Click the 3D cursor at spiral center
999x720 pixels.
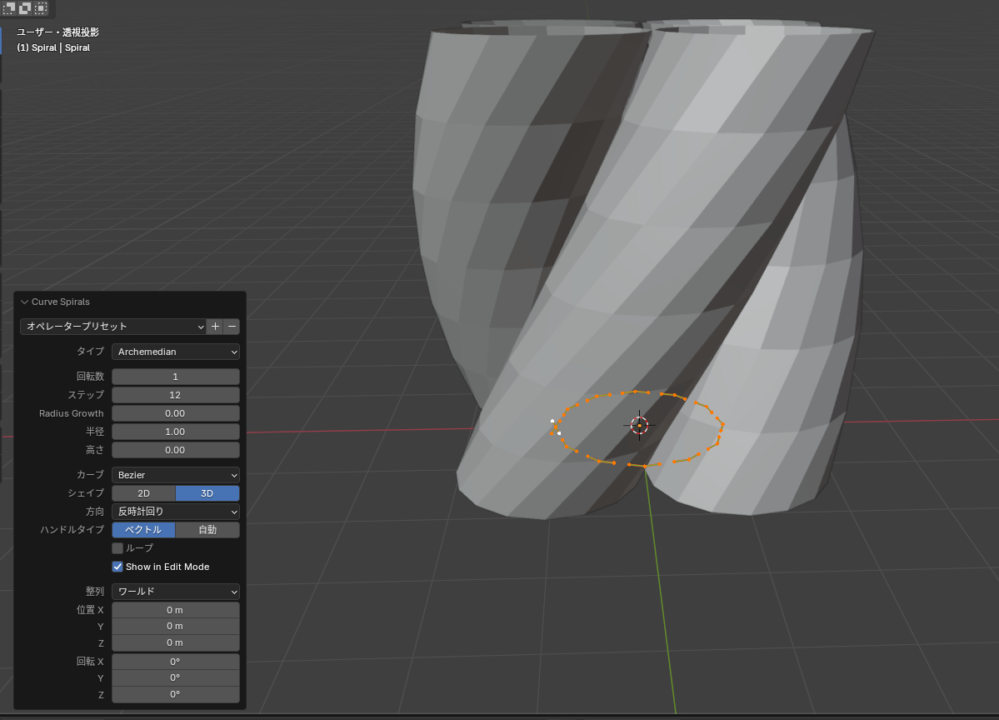[639, 425]
